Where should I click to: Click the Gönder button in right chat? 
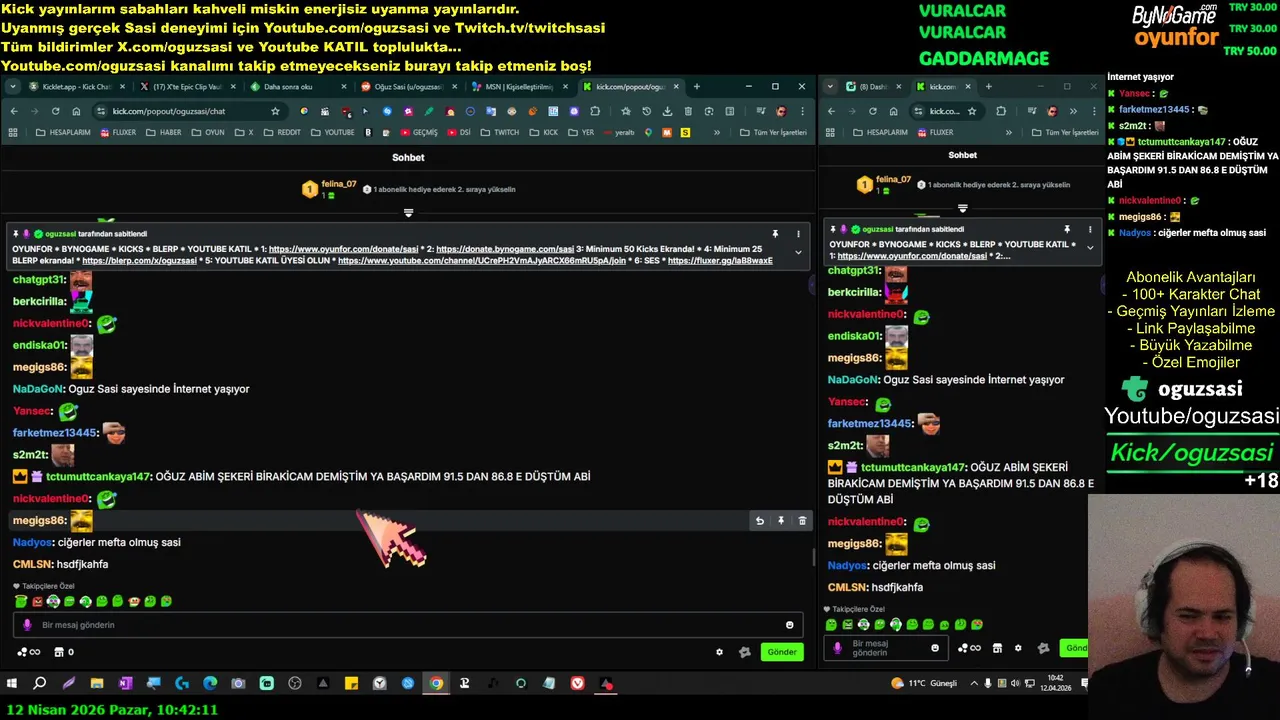click(x=1074, y=648)
